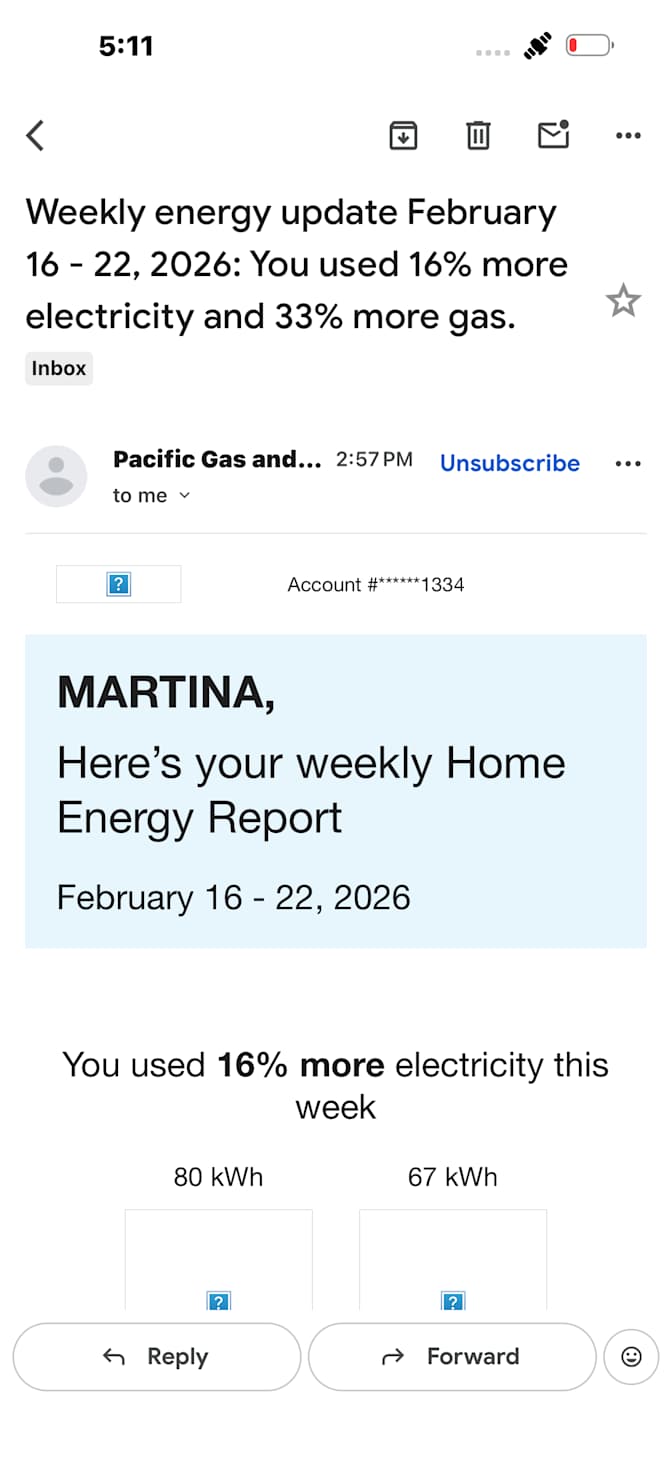Tap the Forward button
Viewport: 672px width, 1457px height.
click(452, 1356)
